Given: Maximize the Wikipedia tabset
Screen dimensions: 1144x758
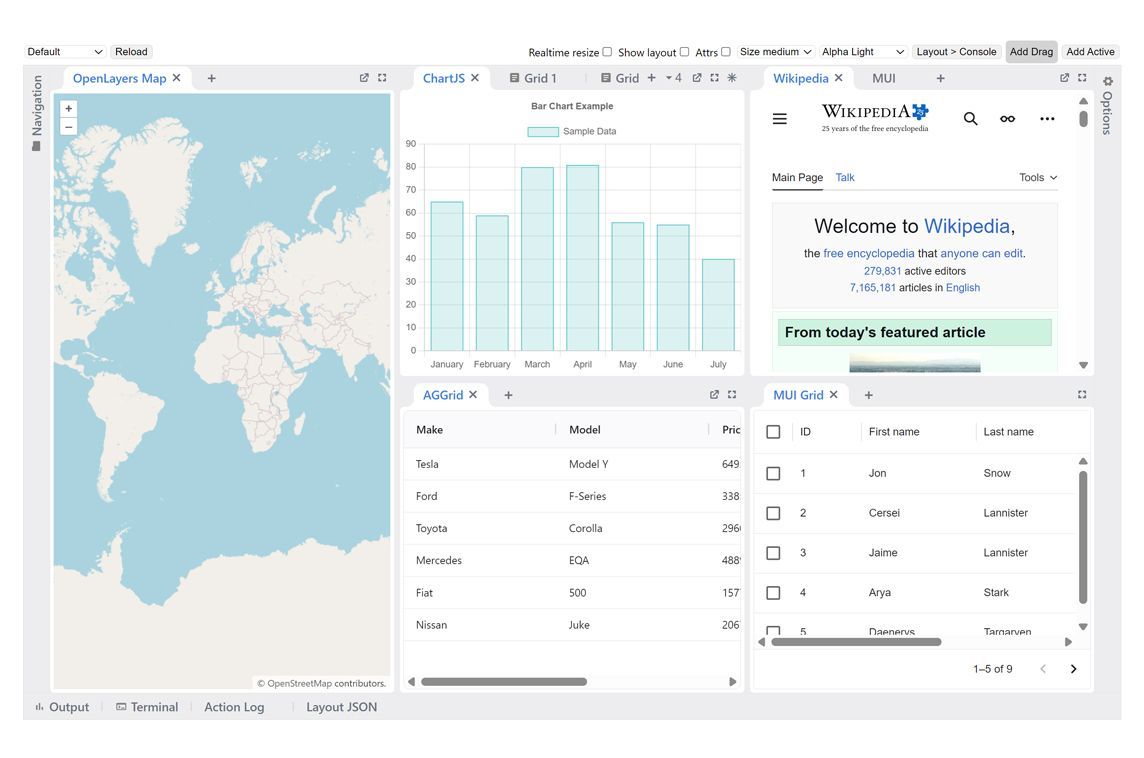Looking at the screenshot, I should pos(1082,77).
